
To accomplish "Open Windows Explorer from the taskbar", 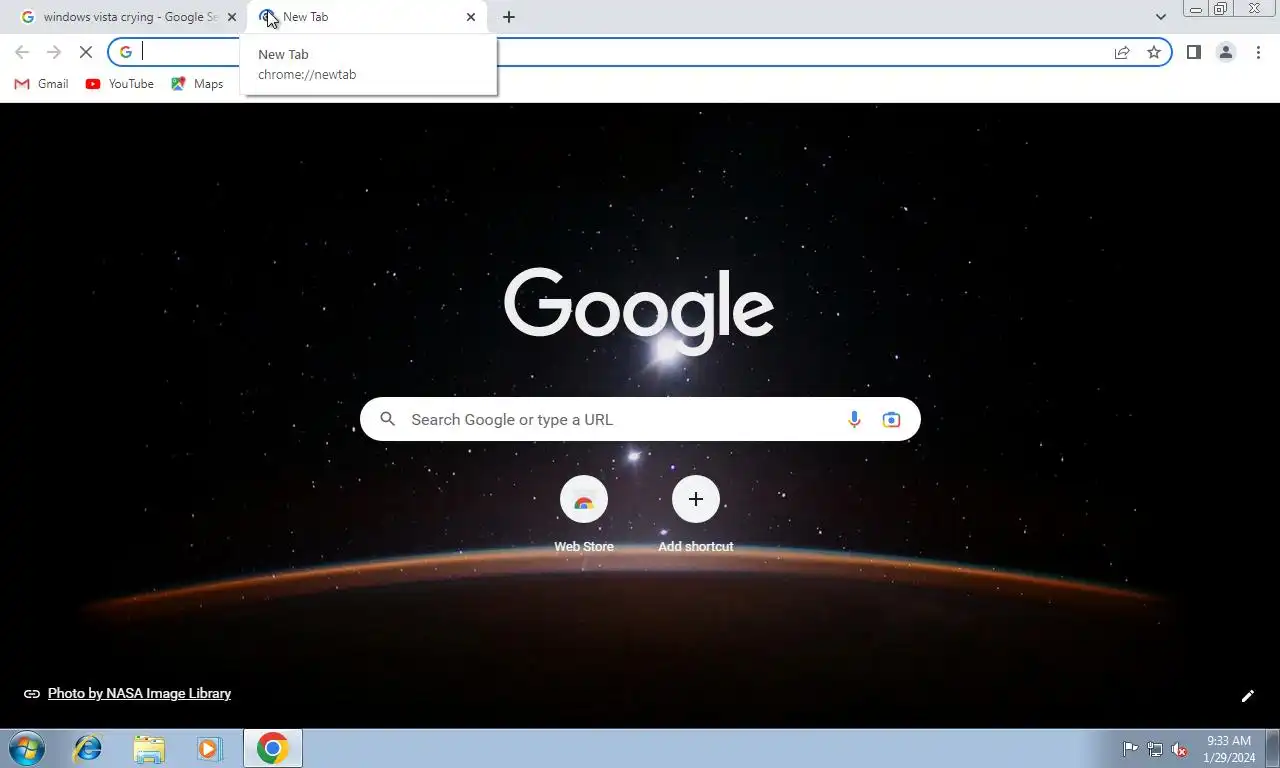I will (150, 748).
